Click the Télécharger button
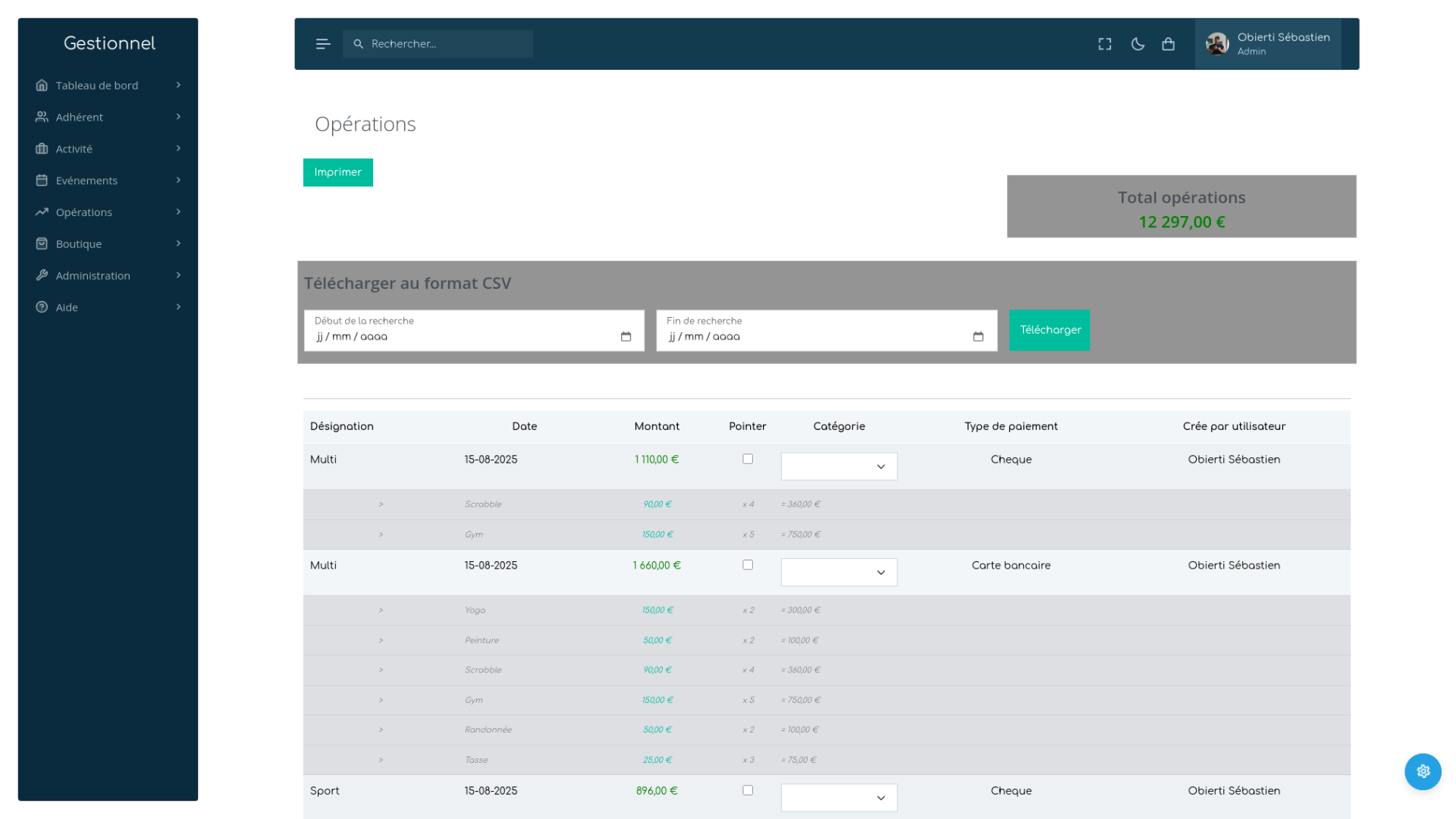Image resolution: width=1456 pixels, height=819 pixels. [x=1050, y=330]
